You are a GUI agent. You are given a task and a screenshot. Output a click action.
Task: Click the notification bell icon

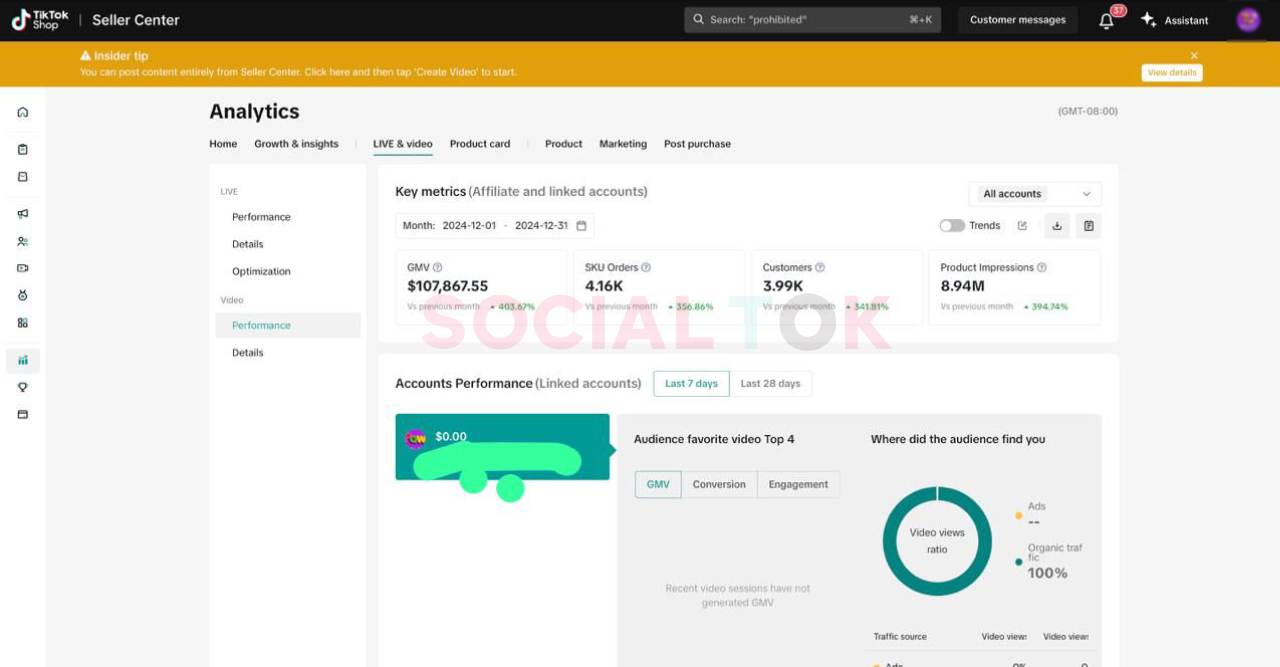point(1106,21)
